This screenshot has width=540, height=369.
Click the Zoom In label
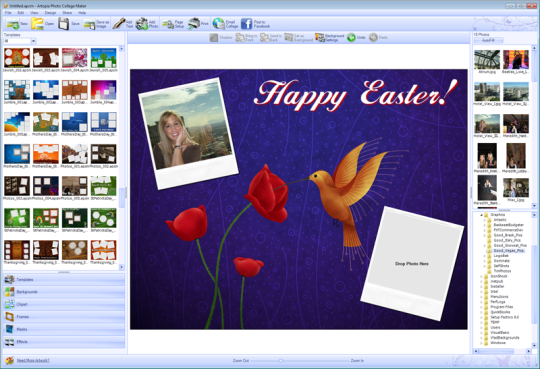pyautogui.click(x=357, y=360)
